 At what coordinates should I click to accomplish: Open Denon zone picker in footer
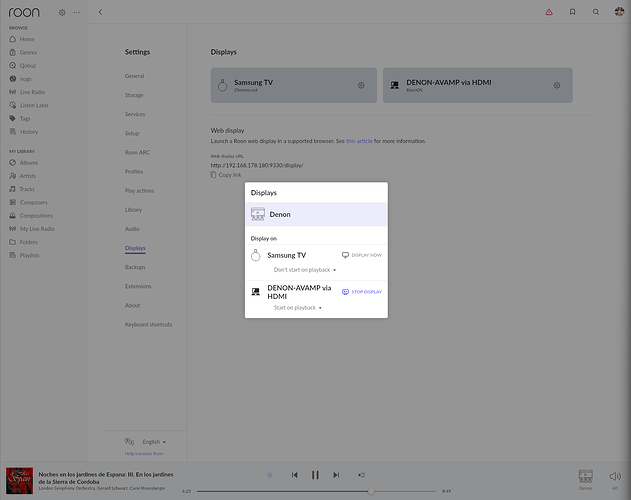pyautogui.click(x=586, y=479)
